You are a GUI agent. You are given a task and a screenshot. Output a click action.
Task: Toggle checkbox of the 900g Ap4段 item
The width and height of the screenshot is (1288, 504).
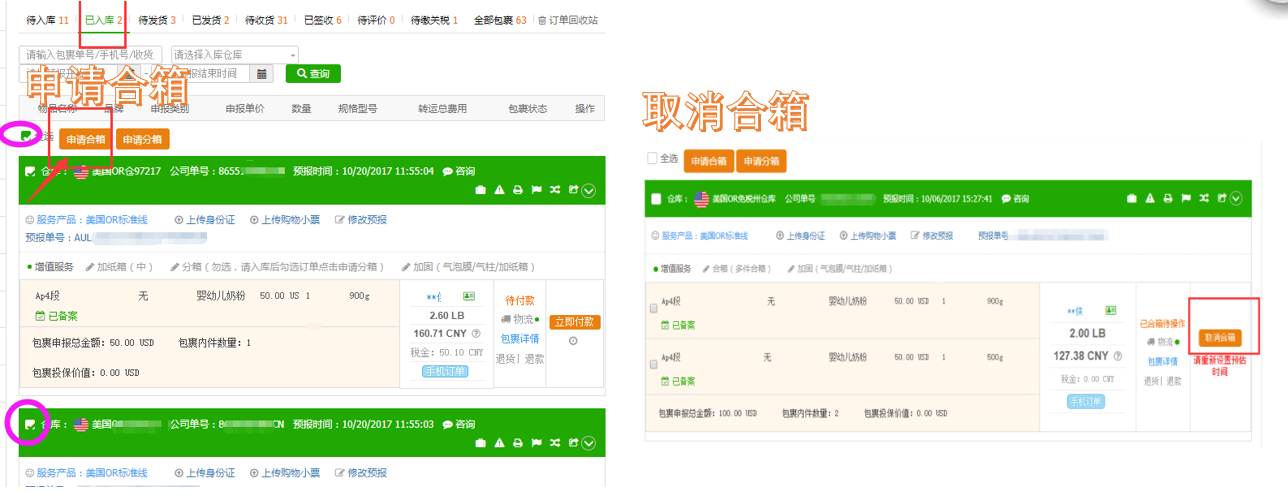click(x=654, y=308)
